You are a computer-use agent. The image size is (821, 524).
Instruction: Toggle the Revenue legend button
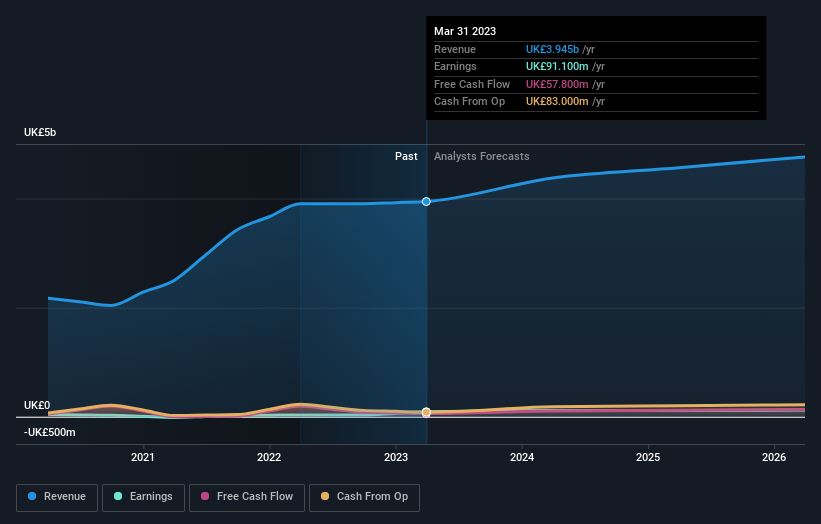coord(57,497)
